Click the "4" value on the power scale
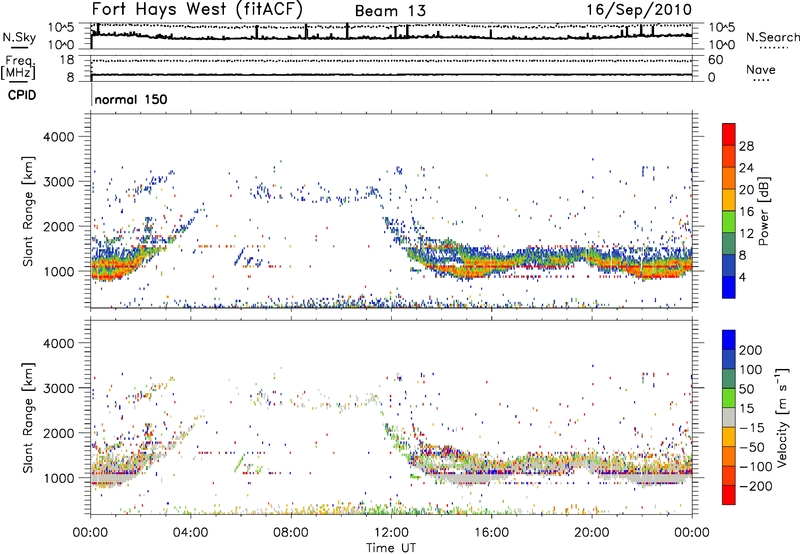Image resolution: width=800 pixels, height=554 pixels. click(743, 277)
